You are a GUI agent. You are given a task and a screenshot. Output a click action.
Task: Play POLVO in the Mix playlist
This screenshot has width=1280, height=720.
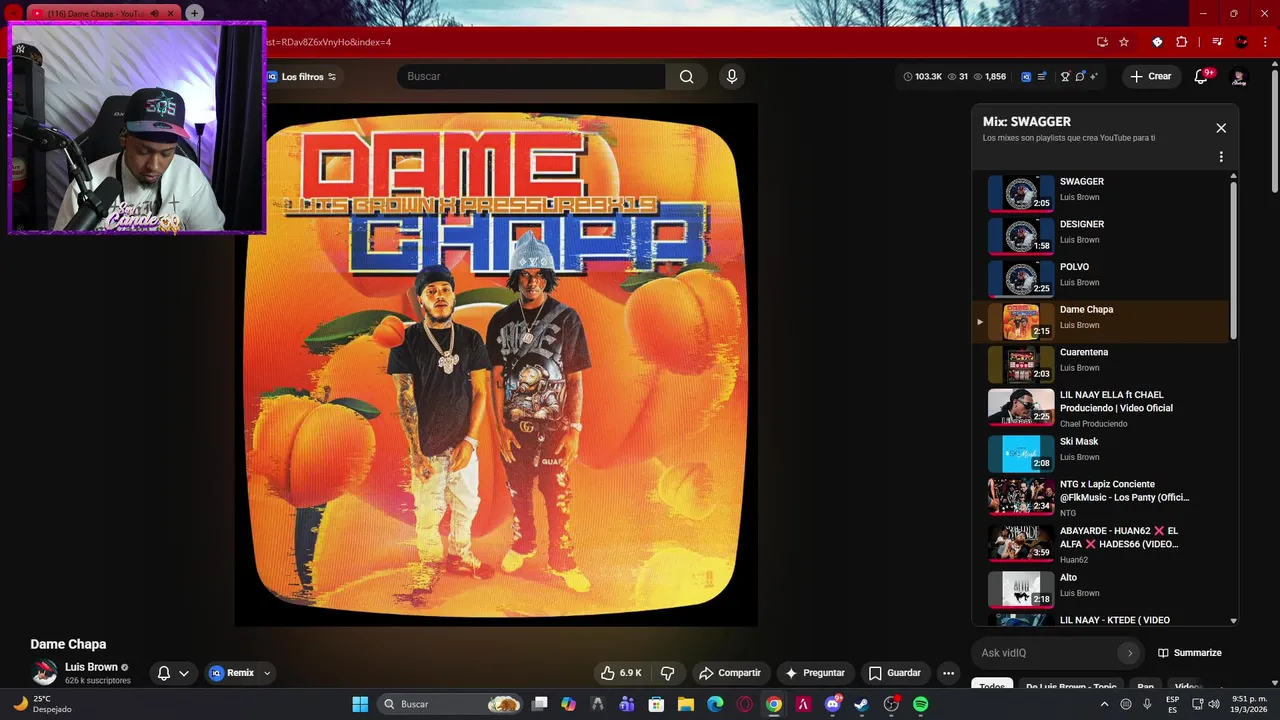coord(1100,279)
